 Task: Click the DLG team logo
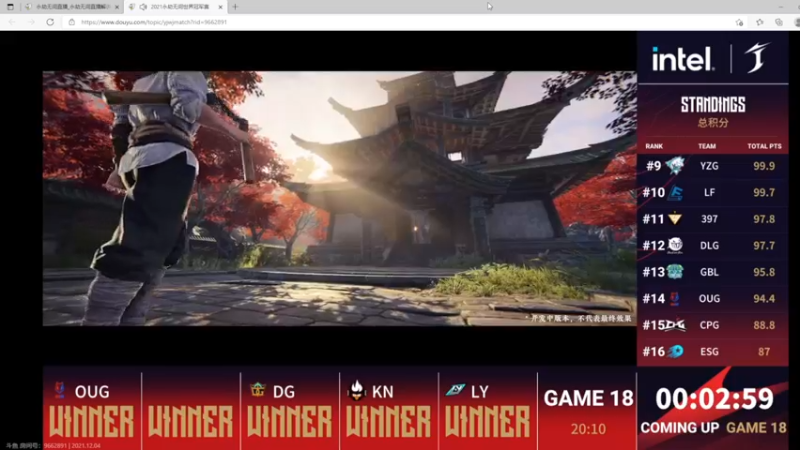[675, 245]
